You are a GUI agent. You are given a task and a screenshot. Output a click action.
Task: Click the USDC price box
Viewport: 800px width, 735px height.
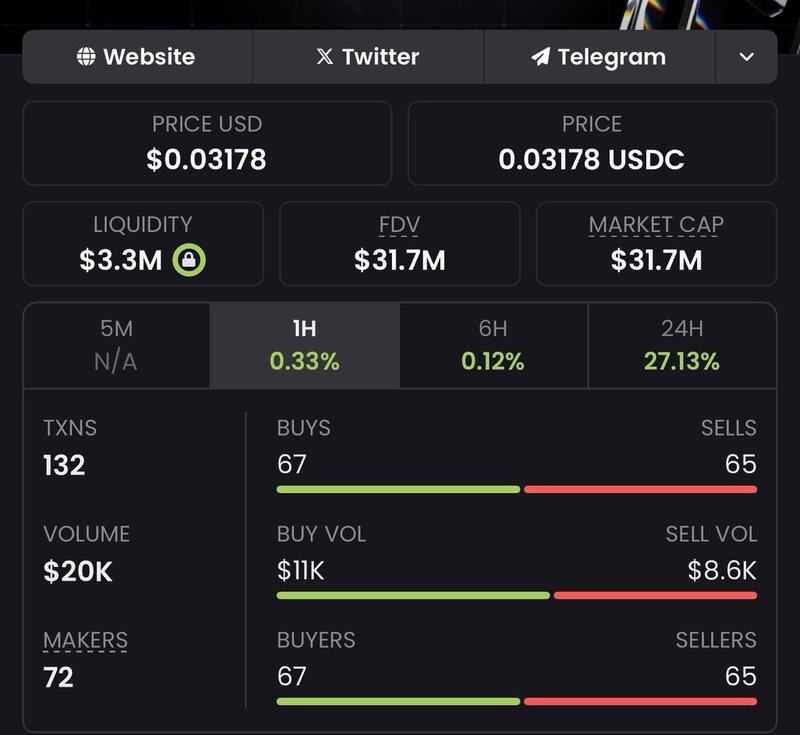pos(592,143)
